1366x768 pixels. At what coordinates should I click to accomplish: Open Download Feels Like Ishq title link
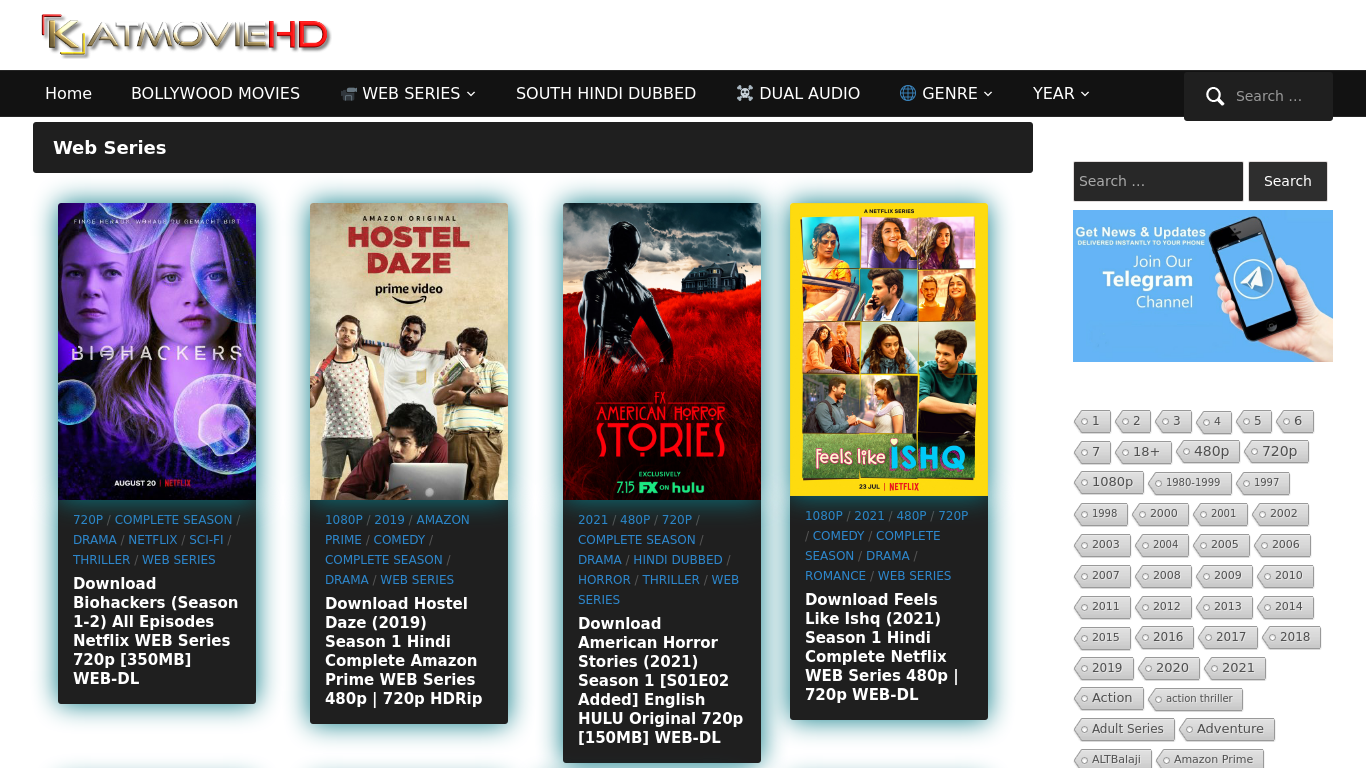click(881, 647)
